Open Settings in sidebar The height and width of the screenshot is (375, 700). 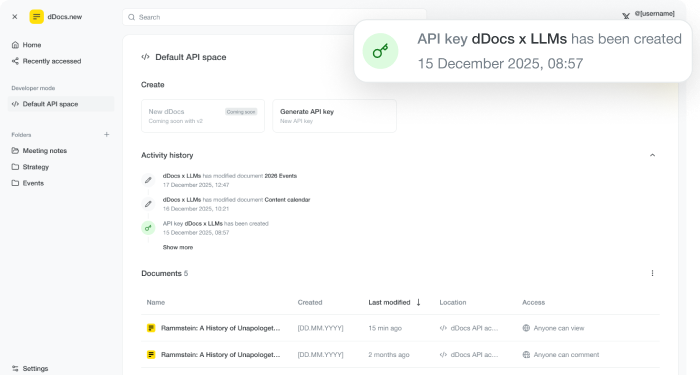pos(35,369)
